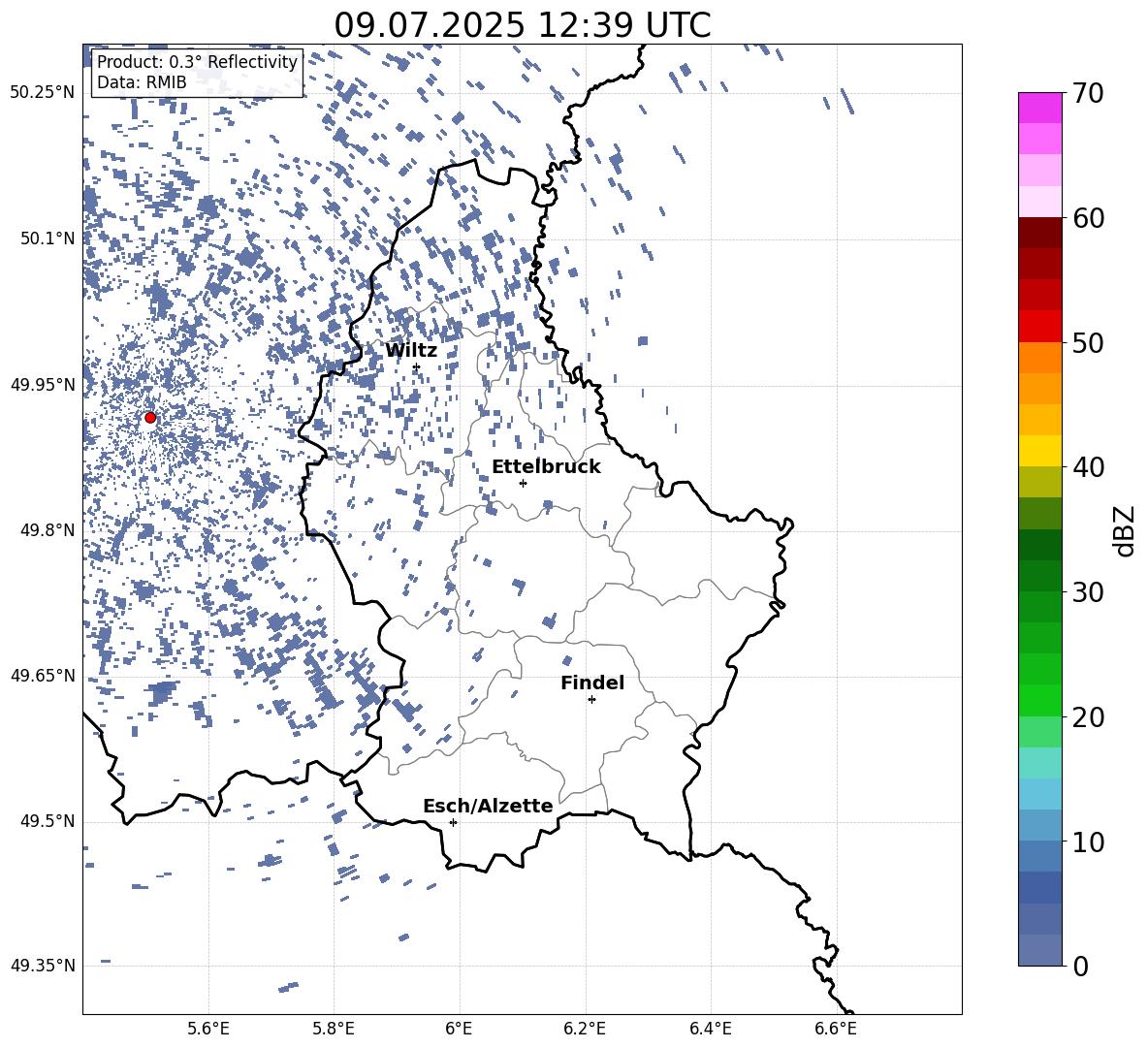Click the Findel city label
This screenshot has height=1048, width=1148.
click(x=592, y=683)
